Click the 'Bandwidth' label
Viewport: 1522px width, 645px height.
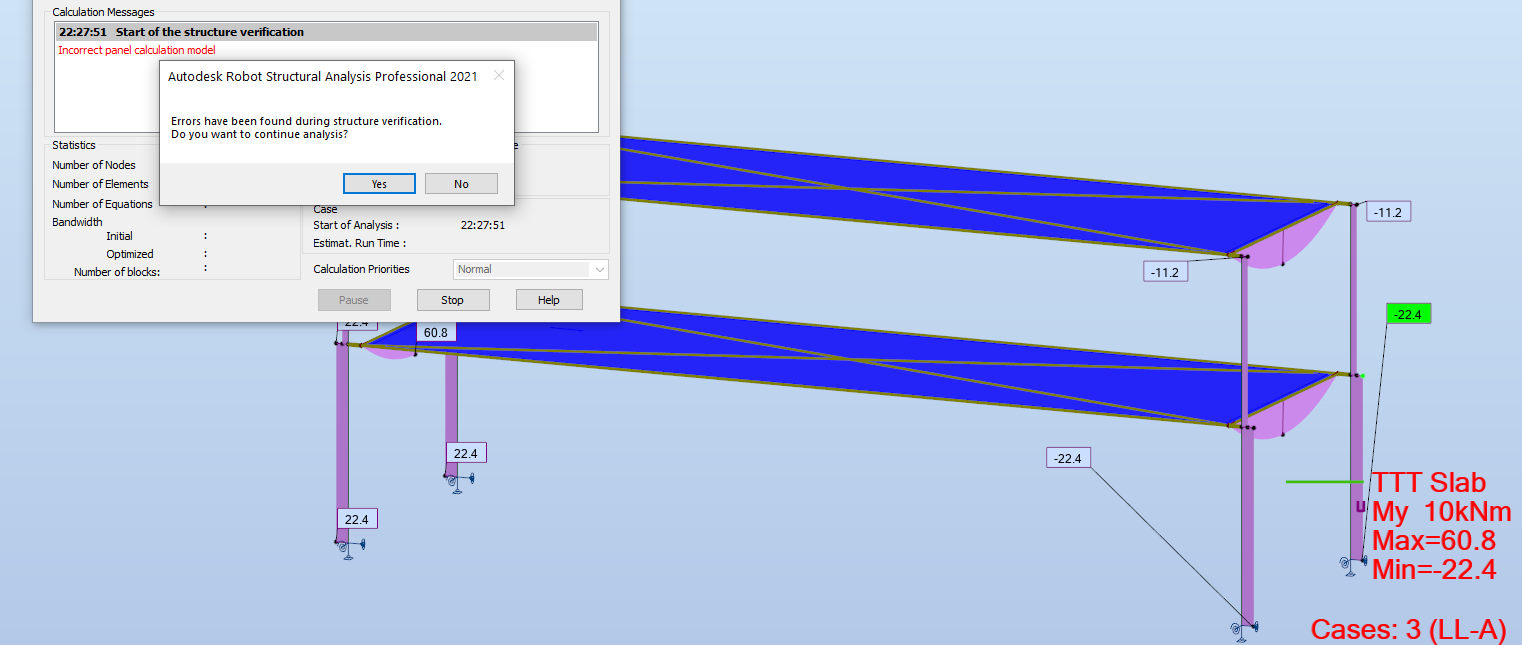click(77, 222)
